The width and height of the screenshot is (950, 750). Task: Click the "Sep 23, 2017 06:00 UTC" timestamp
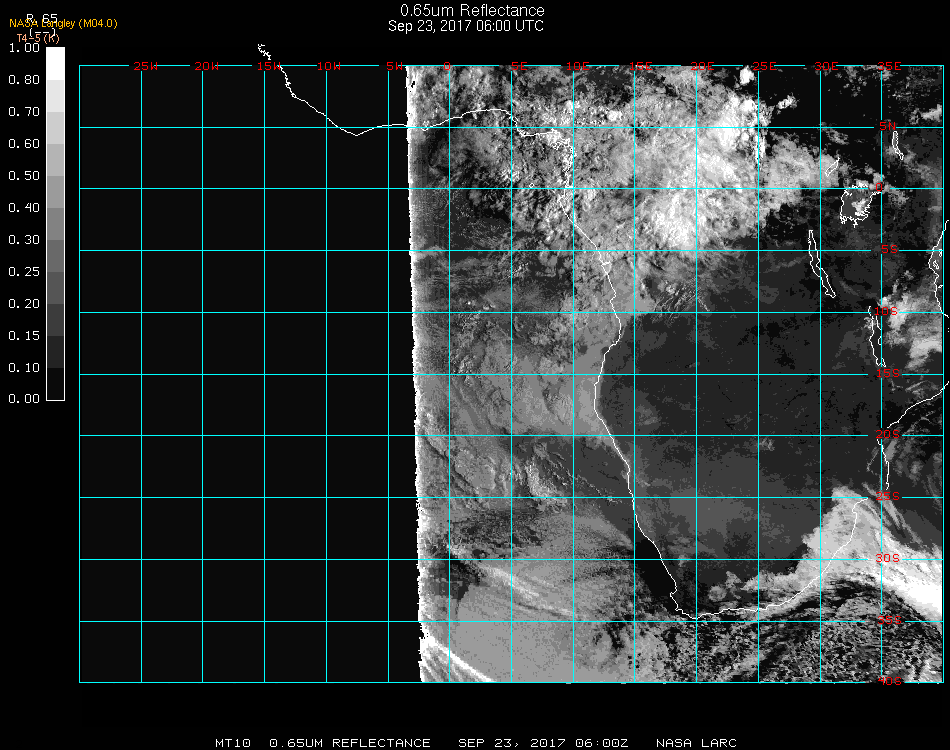click(x=465, y=26)
